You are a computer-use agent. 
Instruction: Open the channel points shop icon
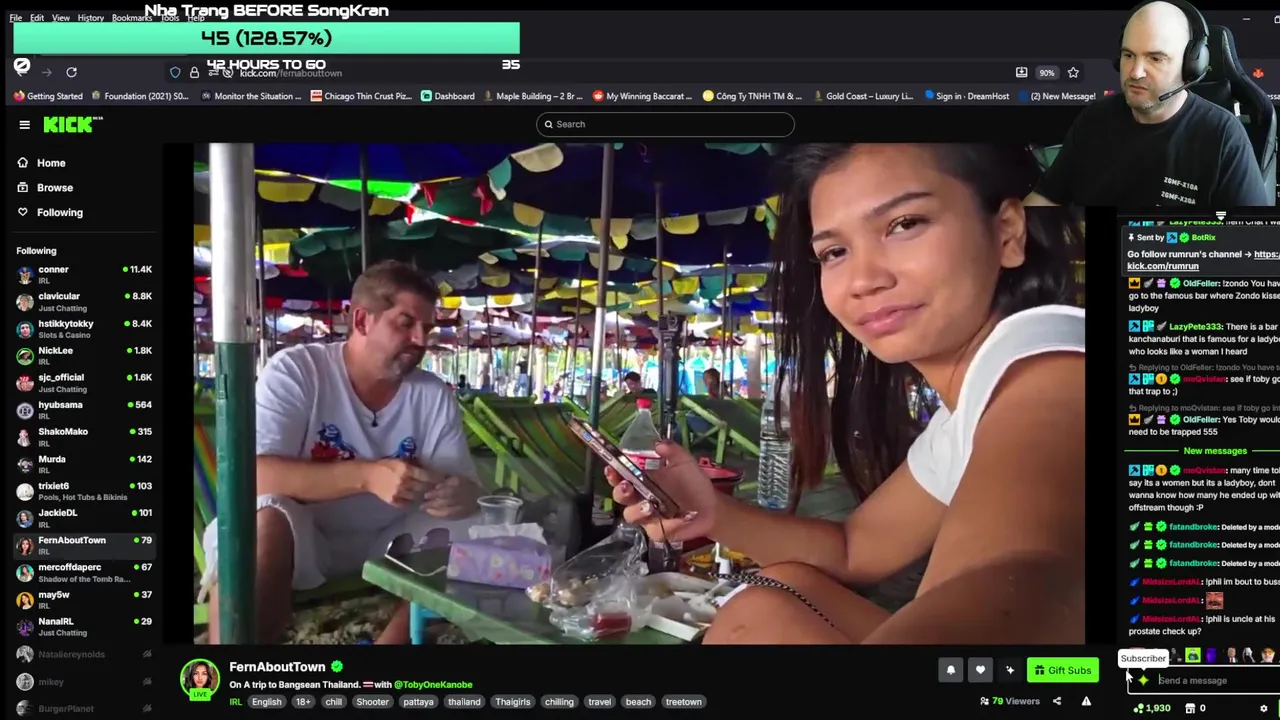(x=1190, y=708)
